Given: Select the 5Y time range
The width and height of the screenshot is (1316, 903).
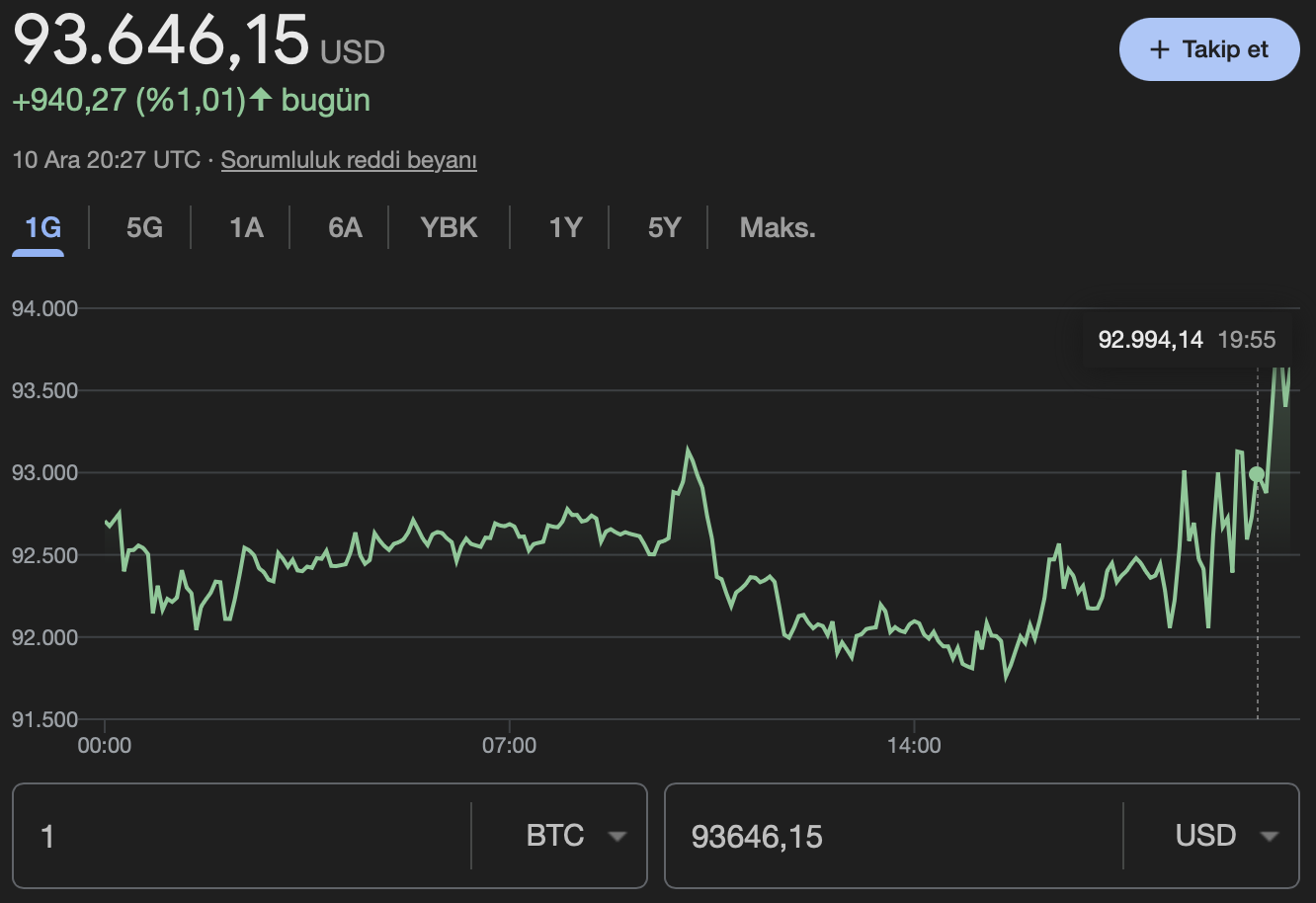Looking at the screenshot, I should [x=663, y=227].
